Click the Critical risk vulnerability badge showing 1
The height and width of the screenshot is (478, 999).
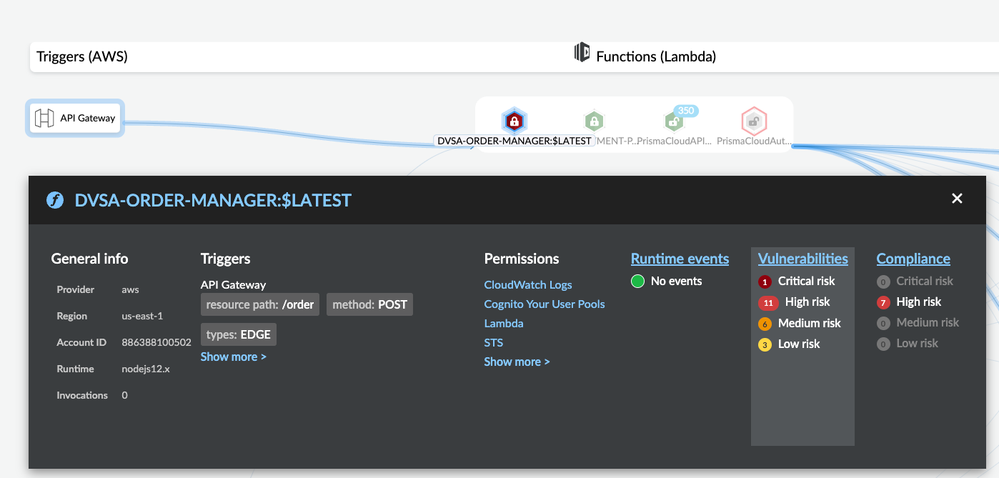click(765, 282)
